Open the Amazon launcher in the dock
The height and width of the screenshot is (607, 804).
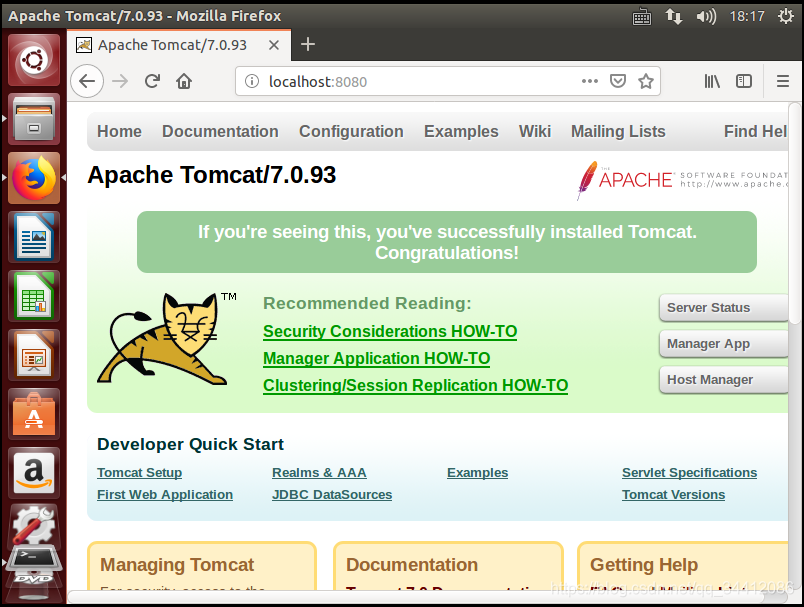(34, 473)
